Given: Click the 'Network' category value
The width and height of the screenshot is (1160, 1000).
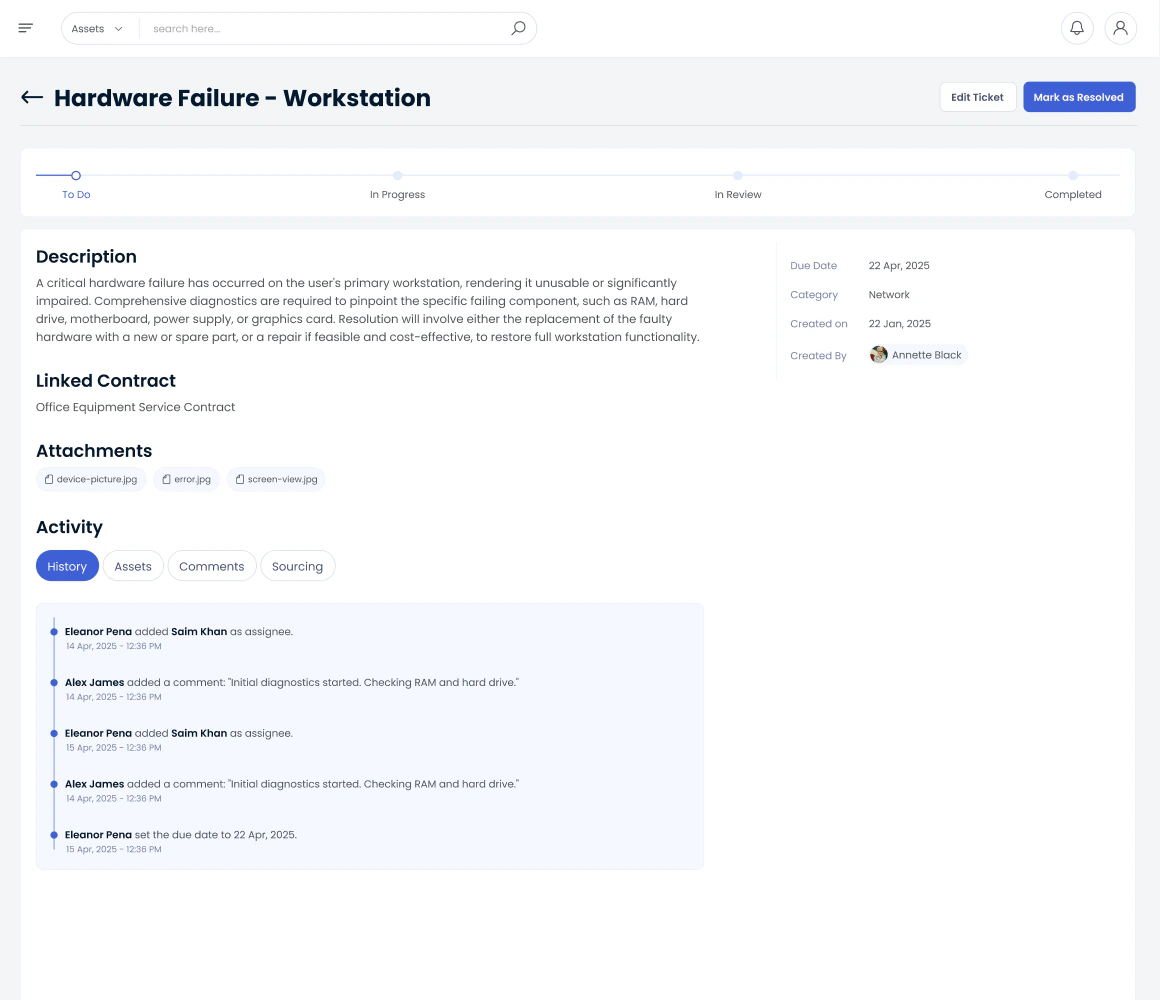Looking at the screenshot, I should [889, 294].
